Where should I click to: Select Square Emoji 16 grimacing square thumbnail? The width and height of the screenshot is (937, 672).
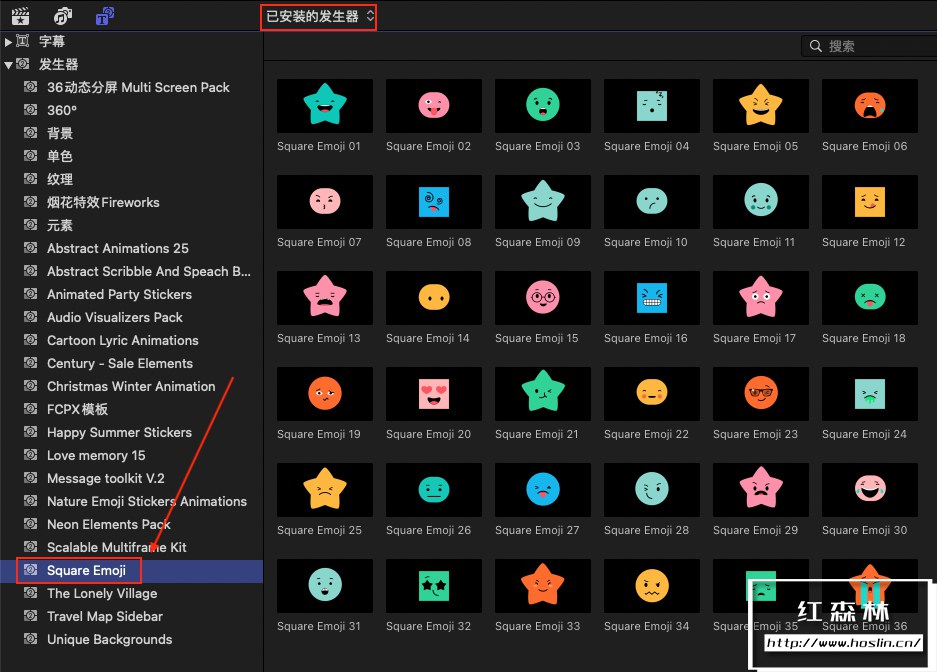coord(651,298)
